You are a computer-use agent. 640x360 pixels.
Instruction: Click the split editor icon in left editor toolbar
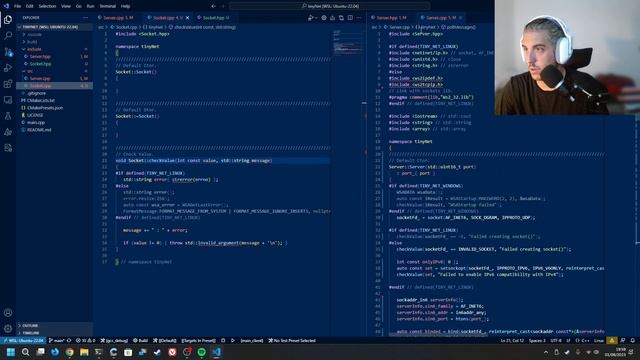(350, 18)
